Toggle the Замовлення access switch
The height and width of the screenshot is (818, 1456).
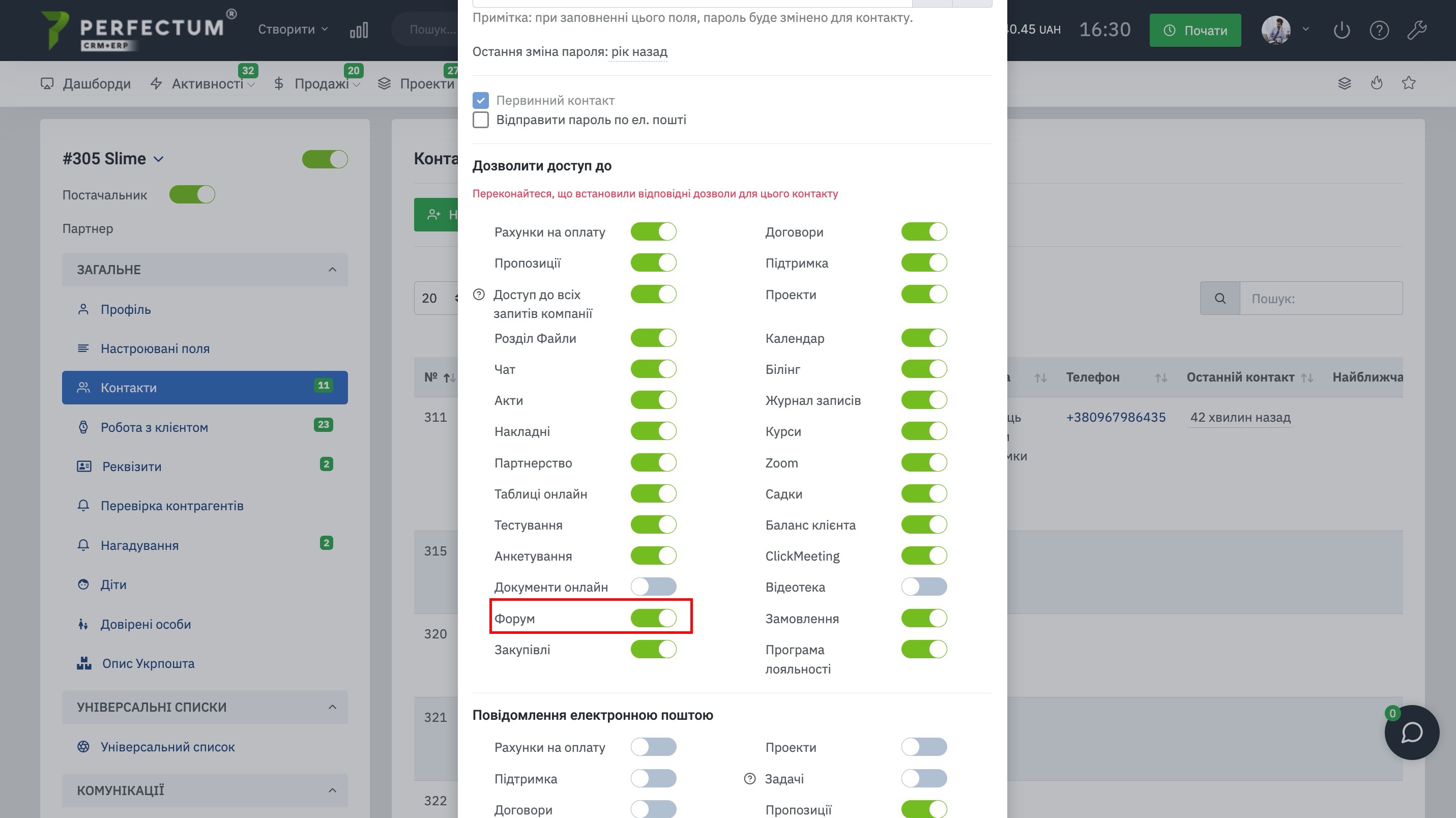[924, 618]
